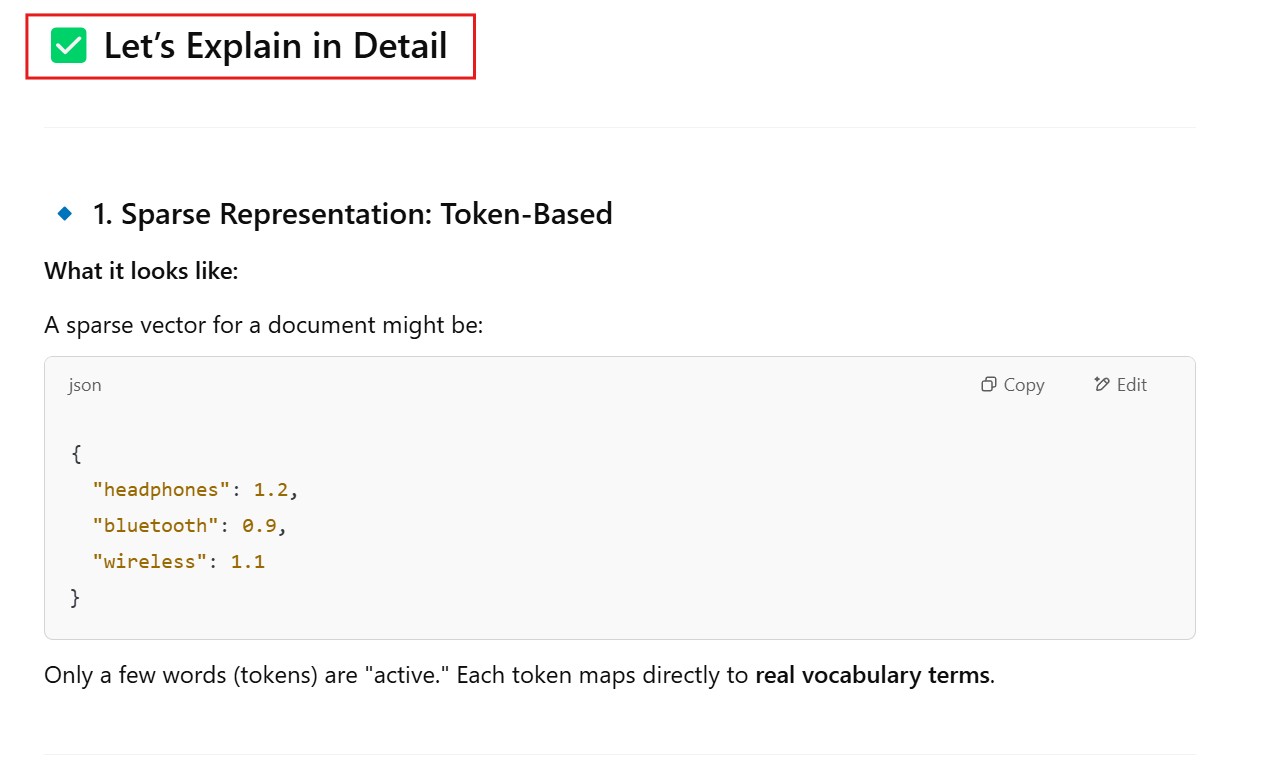Click the value 0.9 in code
Image resolution: width=1268 pixels, height=762 pixels.
click(259, 526)
